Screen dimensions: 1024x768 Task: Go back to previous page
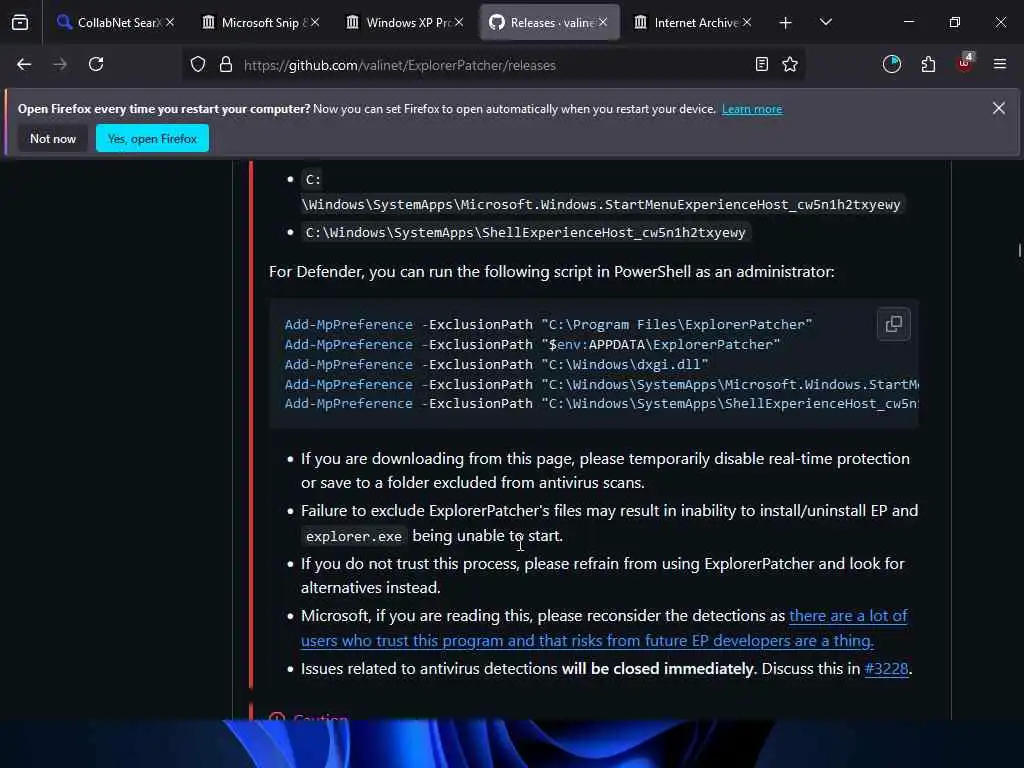click(24, 64)
